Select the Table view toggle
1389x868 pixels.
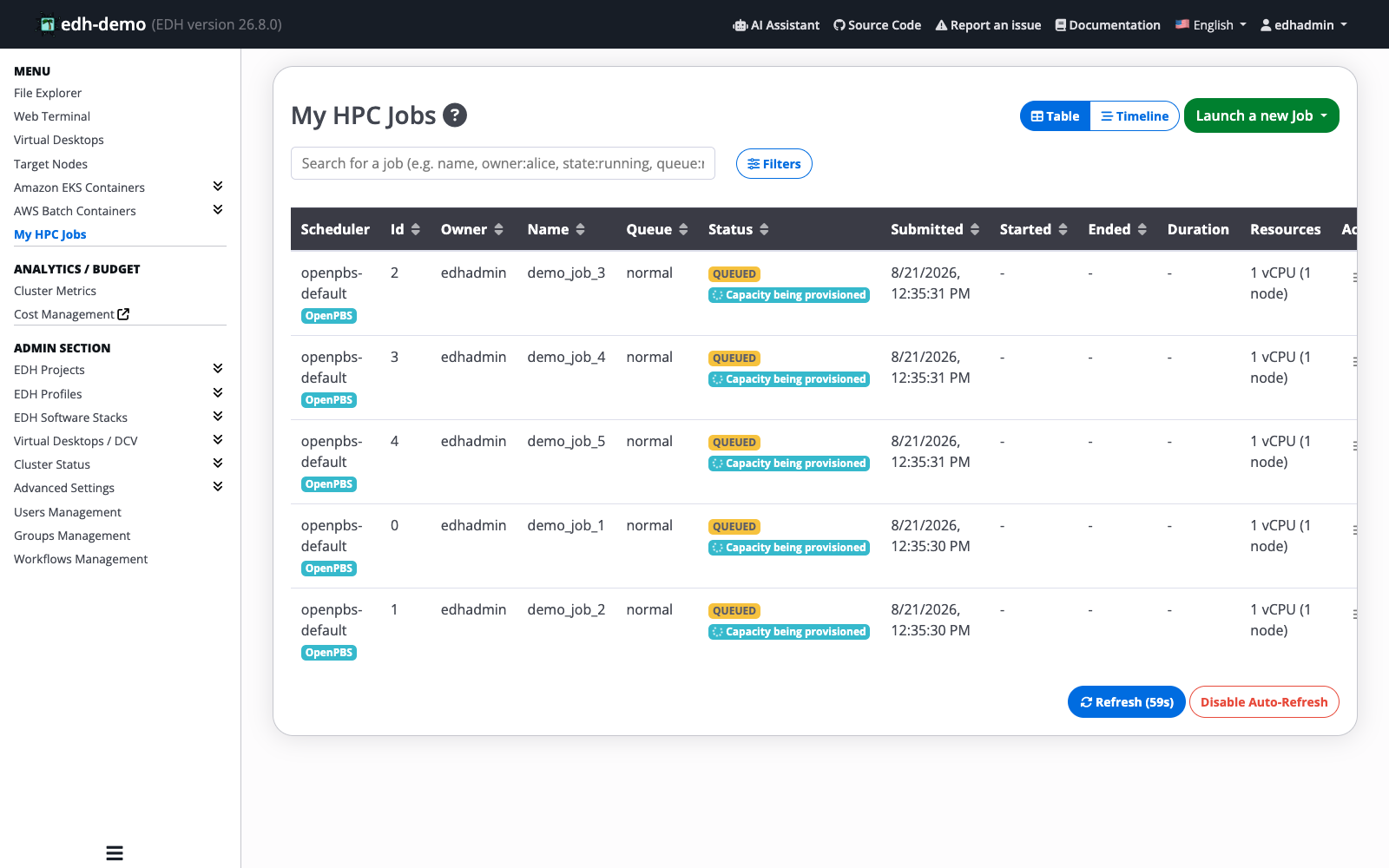point(1055,116)
